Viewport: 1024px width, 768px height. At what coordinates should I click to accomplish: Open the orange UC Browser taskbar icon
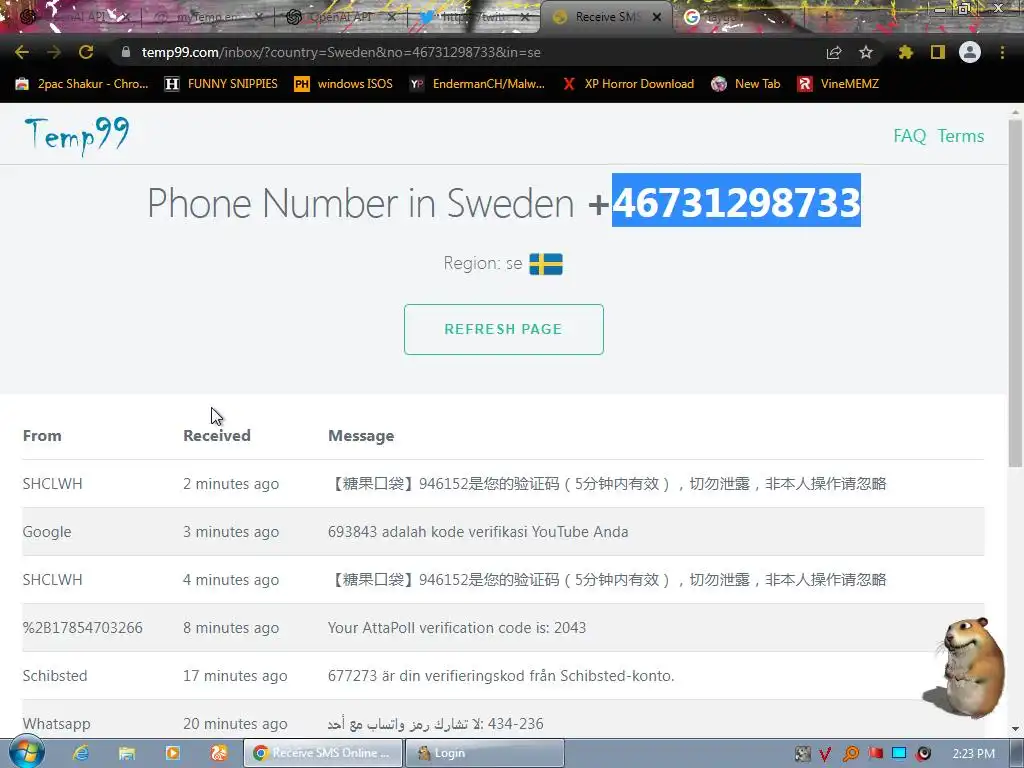[x=219, y=753]
